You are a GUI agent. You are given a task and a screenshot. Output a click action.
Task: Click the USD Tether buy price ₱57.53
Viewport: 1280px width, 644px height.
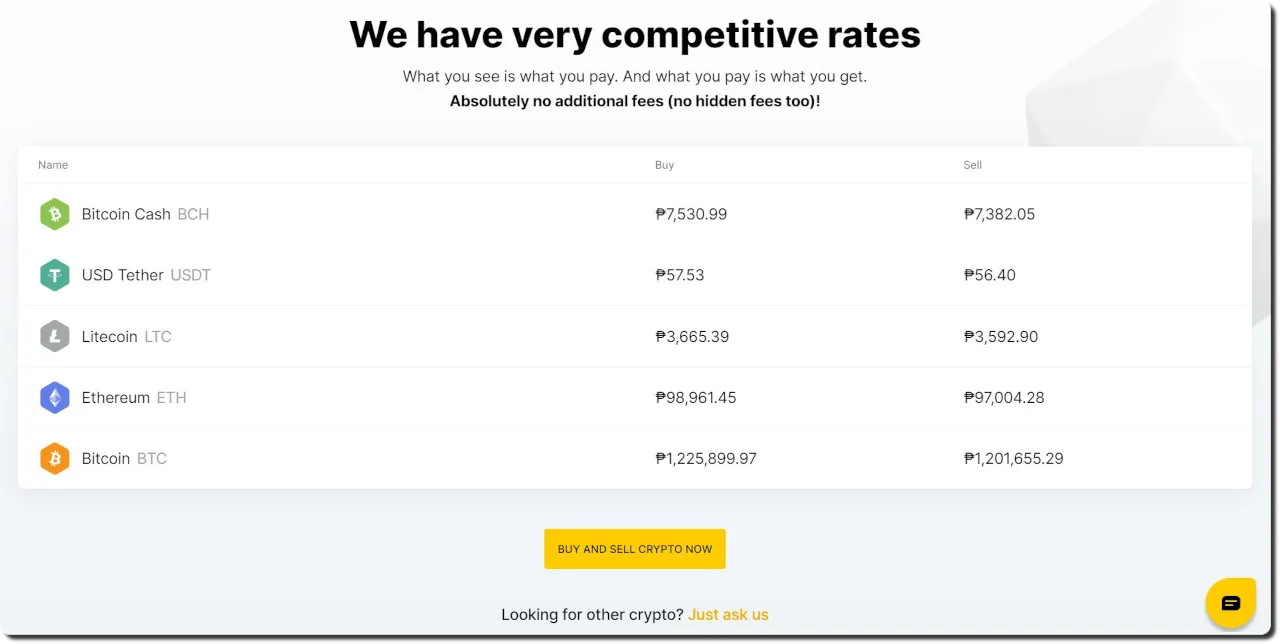coord(680,275)
